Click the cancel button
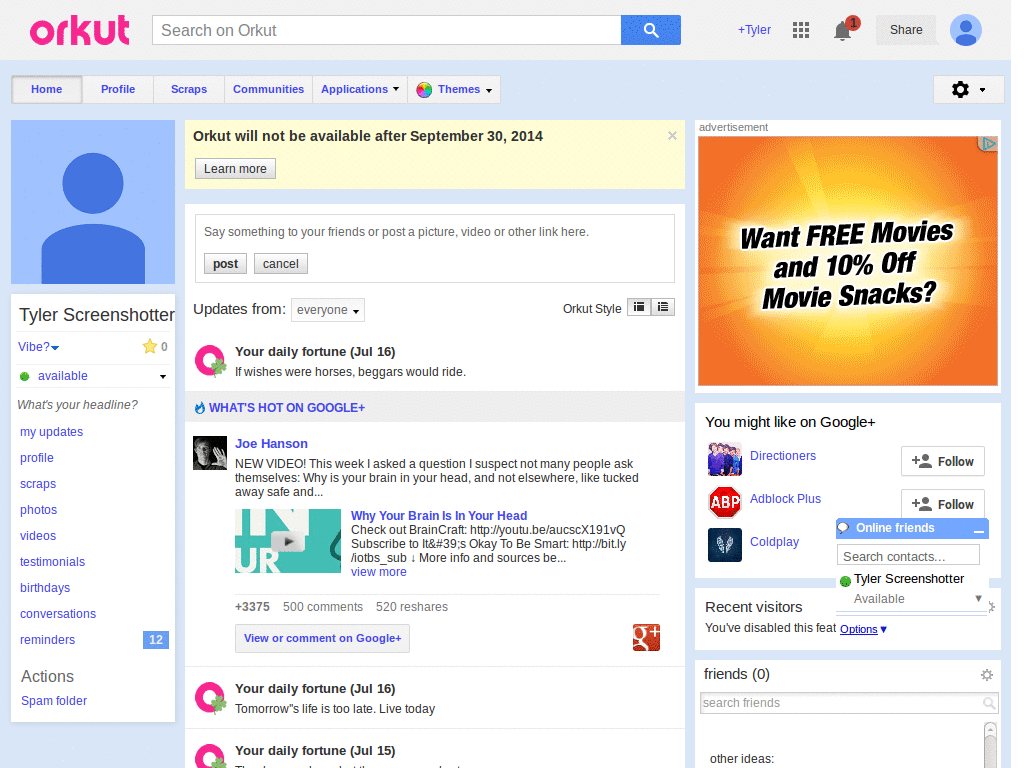 point(281,264)
